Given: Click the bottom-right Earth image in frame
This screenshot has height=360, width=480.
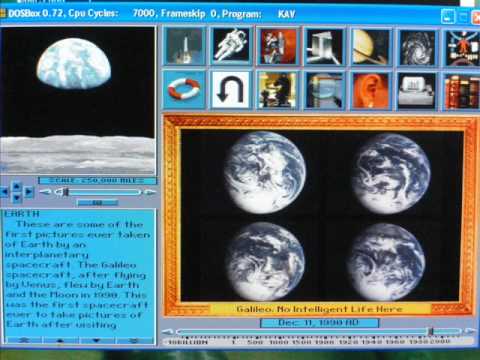Looking at the screenshot, I should 386,262.
